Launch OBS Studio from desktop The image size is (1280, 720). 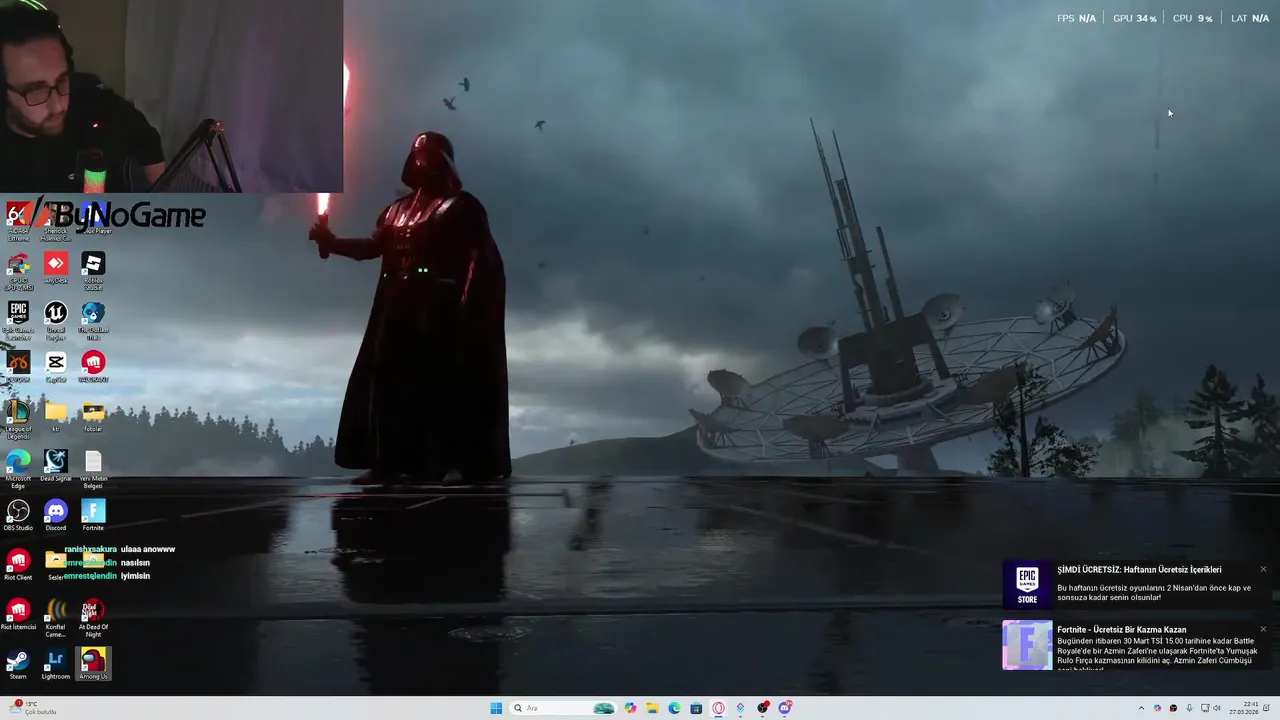pos(18,515)
